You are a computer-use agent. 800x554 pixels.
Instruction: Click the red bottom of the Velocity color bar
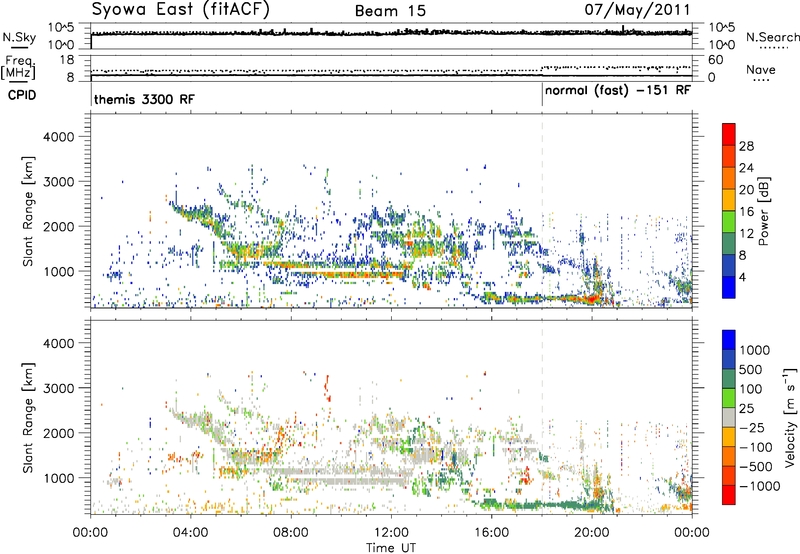point(729,495)
